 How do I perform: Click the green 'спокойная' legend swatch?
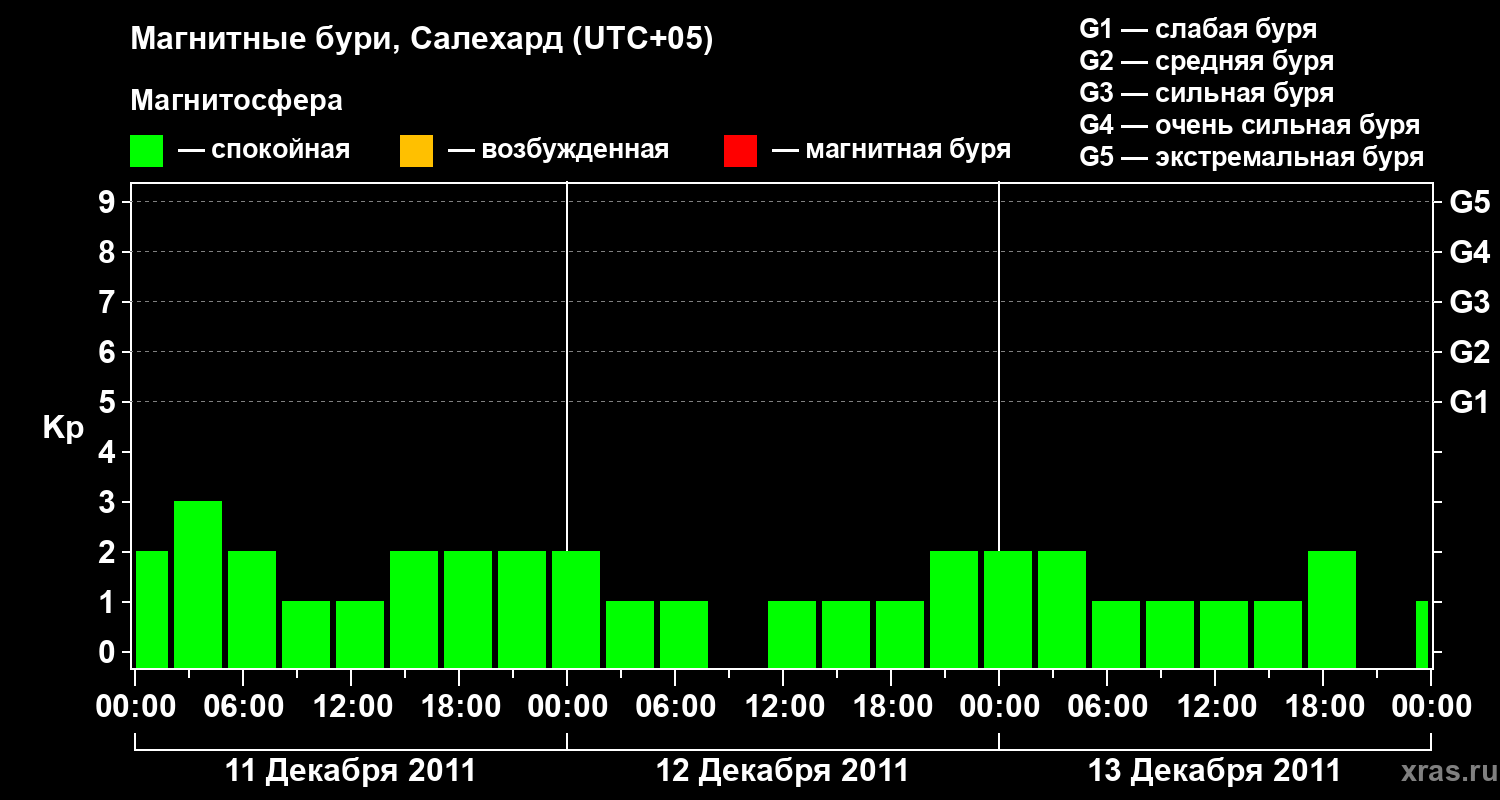[x=146, y=151]
